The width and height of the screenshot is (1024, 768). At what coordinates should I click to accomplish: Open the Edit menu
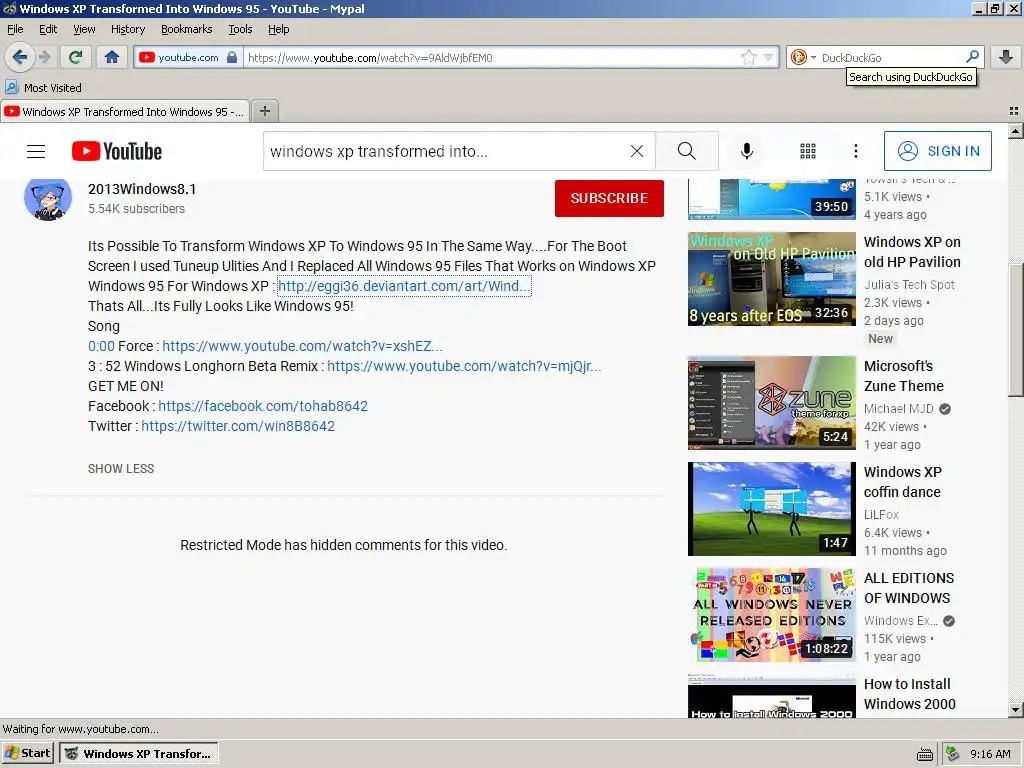(48, 29)
